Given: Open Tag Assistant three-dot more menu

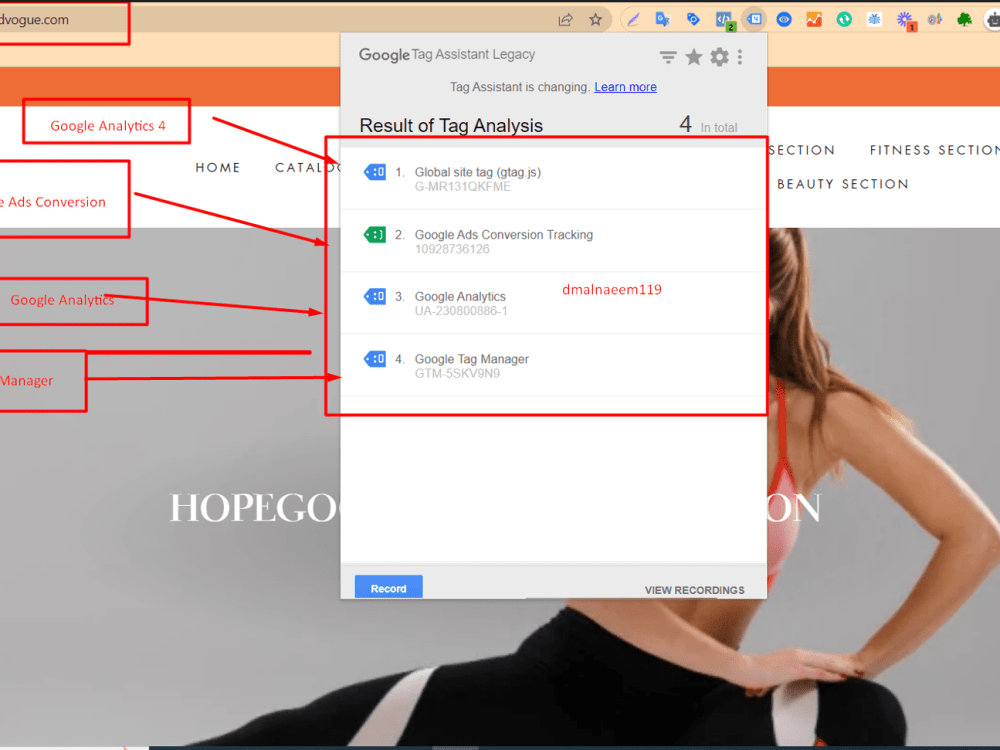Looking at the screenshot, I should coord(740,57).
